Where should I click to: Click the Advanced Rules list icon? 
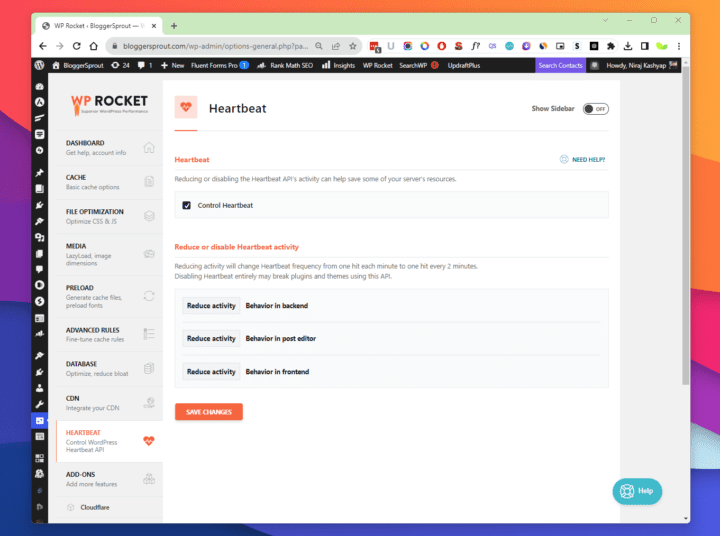pyautogui.click(x=149, y=334)
